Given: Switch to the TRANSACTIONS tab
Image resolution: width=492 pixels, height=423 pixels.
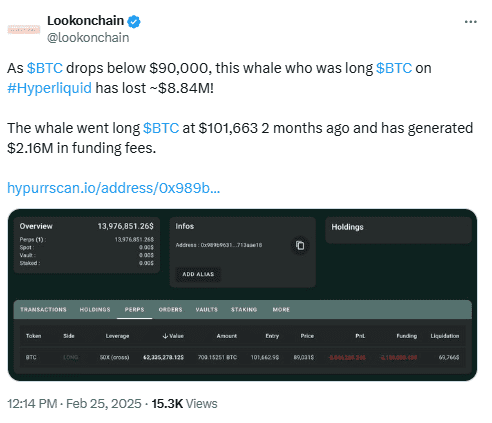Looking at the screenshot, I should point(43,310).
